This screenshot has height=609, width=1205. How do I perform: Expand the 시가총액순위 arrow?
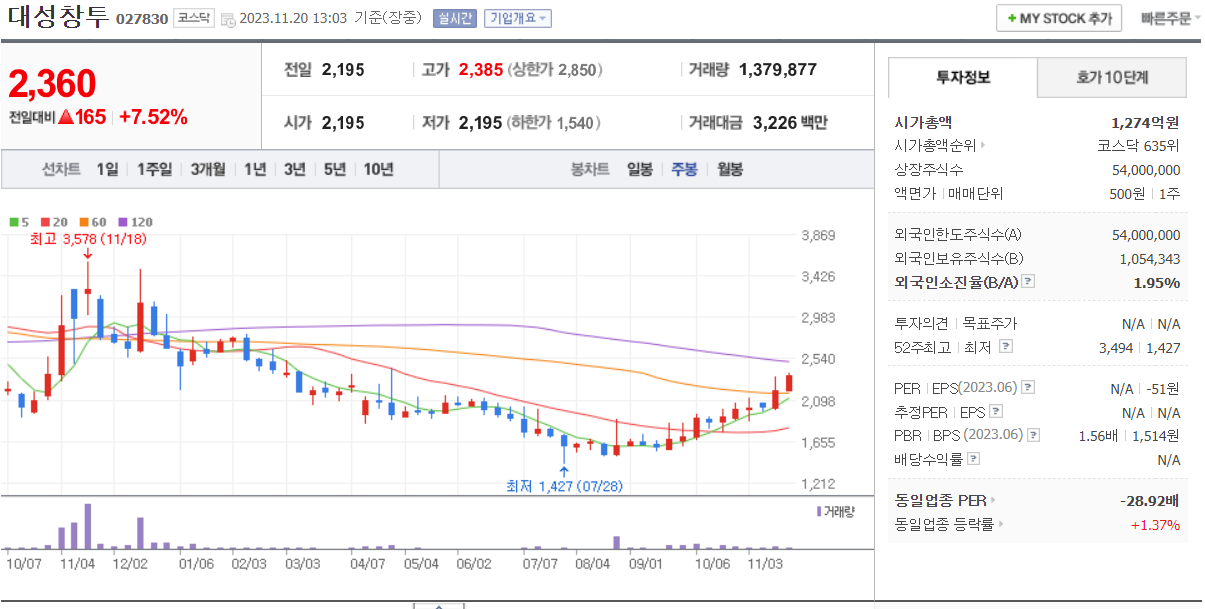(983, 146)
